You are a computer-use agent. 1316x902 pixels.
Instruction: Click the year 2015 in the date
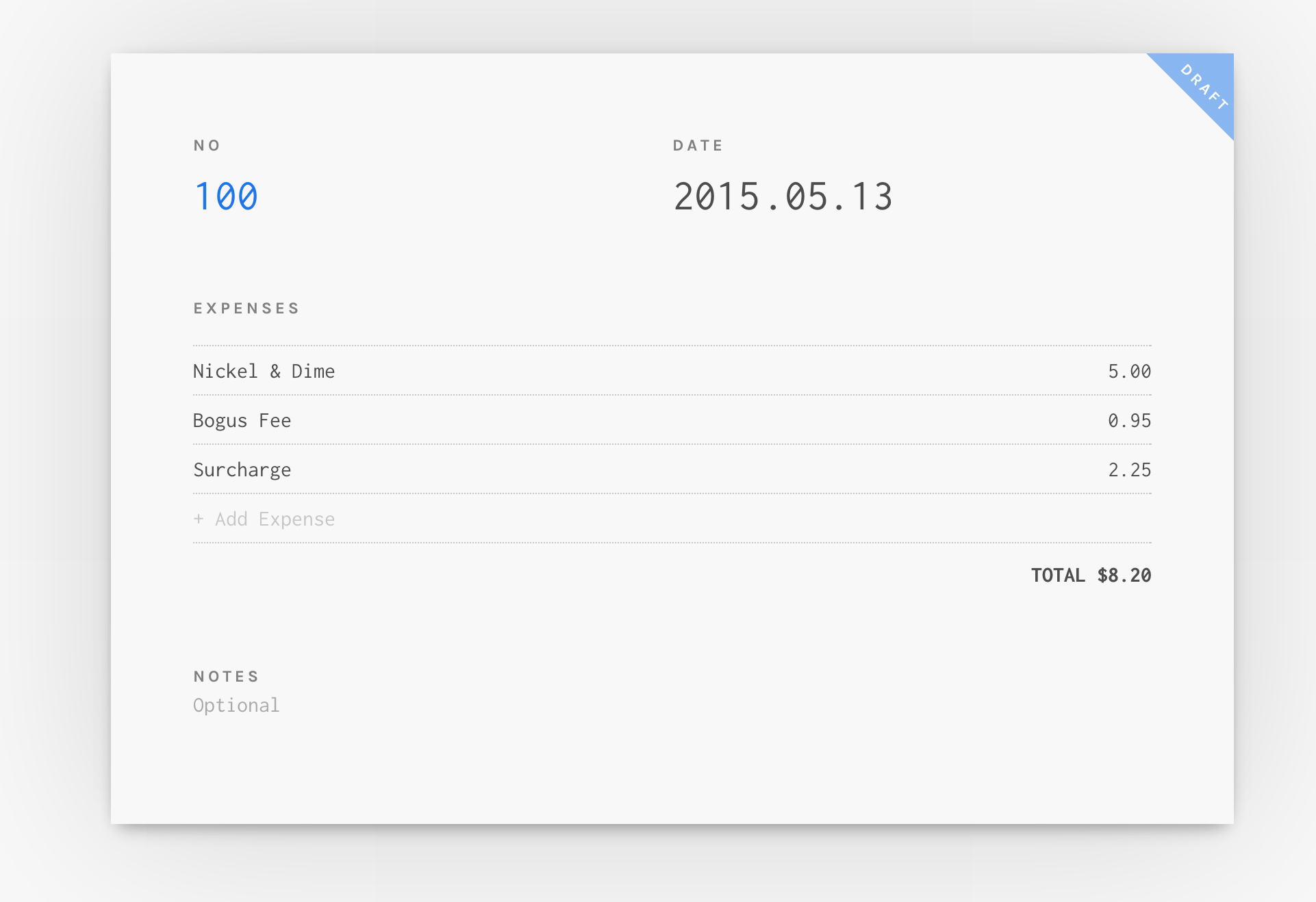coord(716,196)
